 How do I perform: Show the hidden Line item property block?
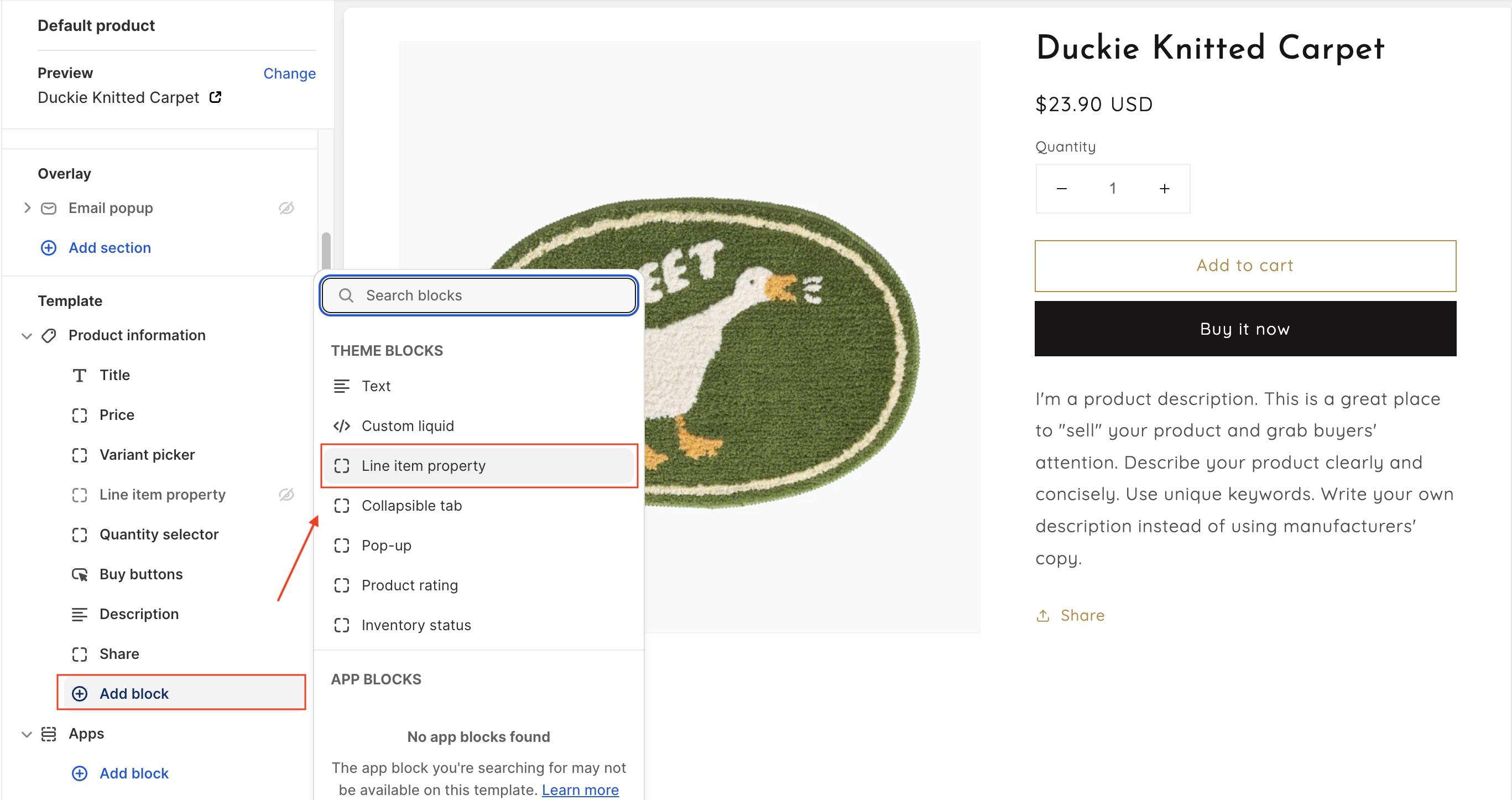point(286,495)
